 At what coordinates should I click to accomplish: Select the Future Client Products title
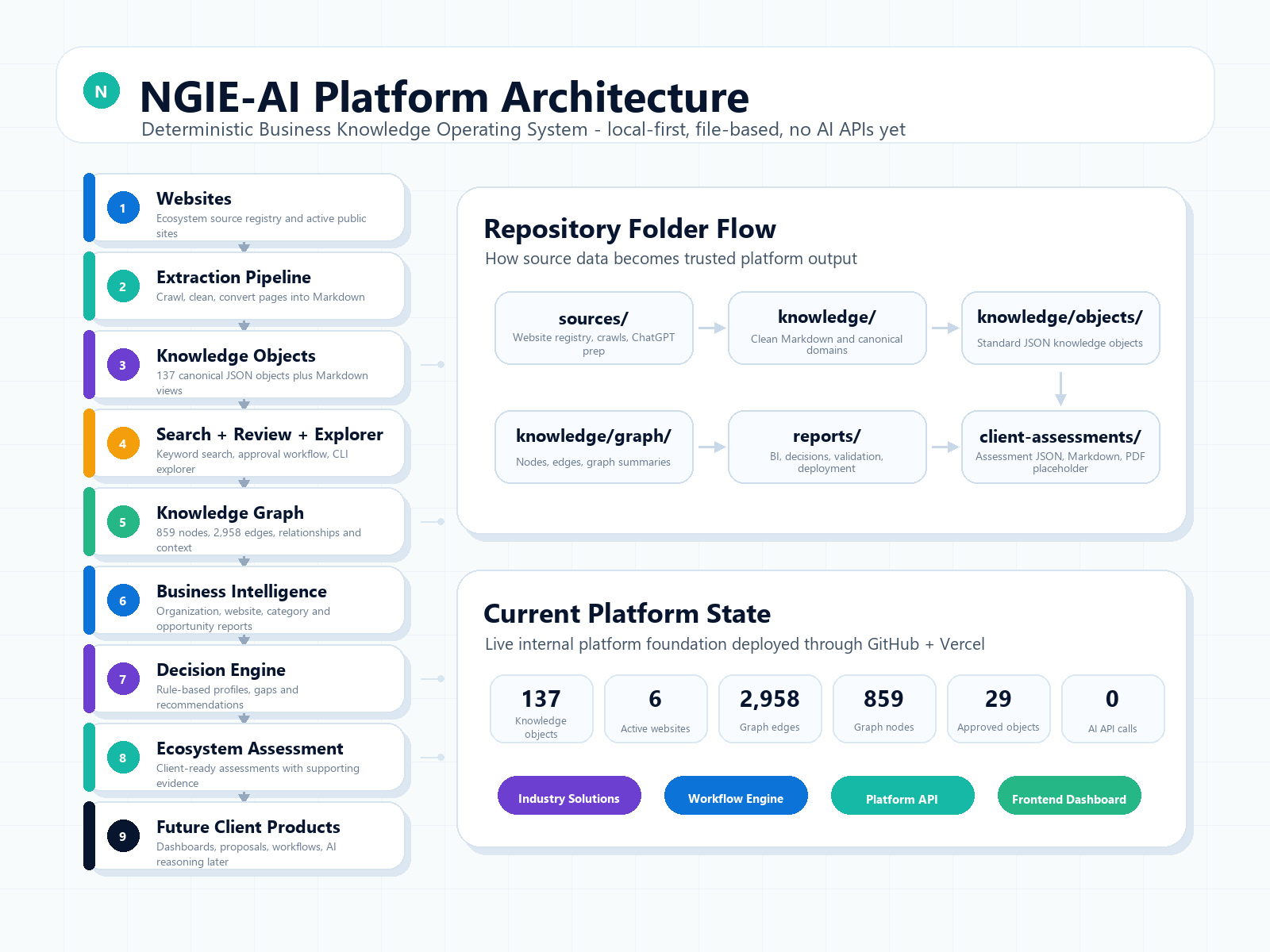pos(248,827)
